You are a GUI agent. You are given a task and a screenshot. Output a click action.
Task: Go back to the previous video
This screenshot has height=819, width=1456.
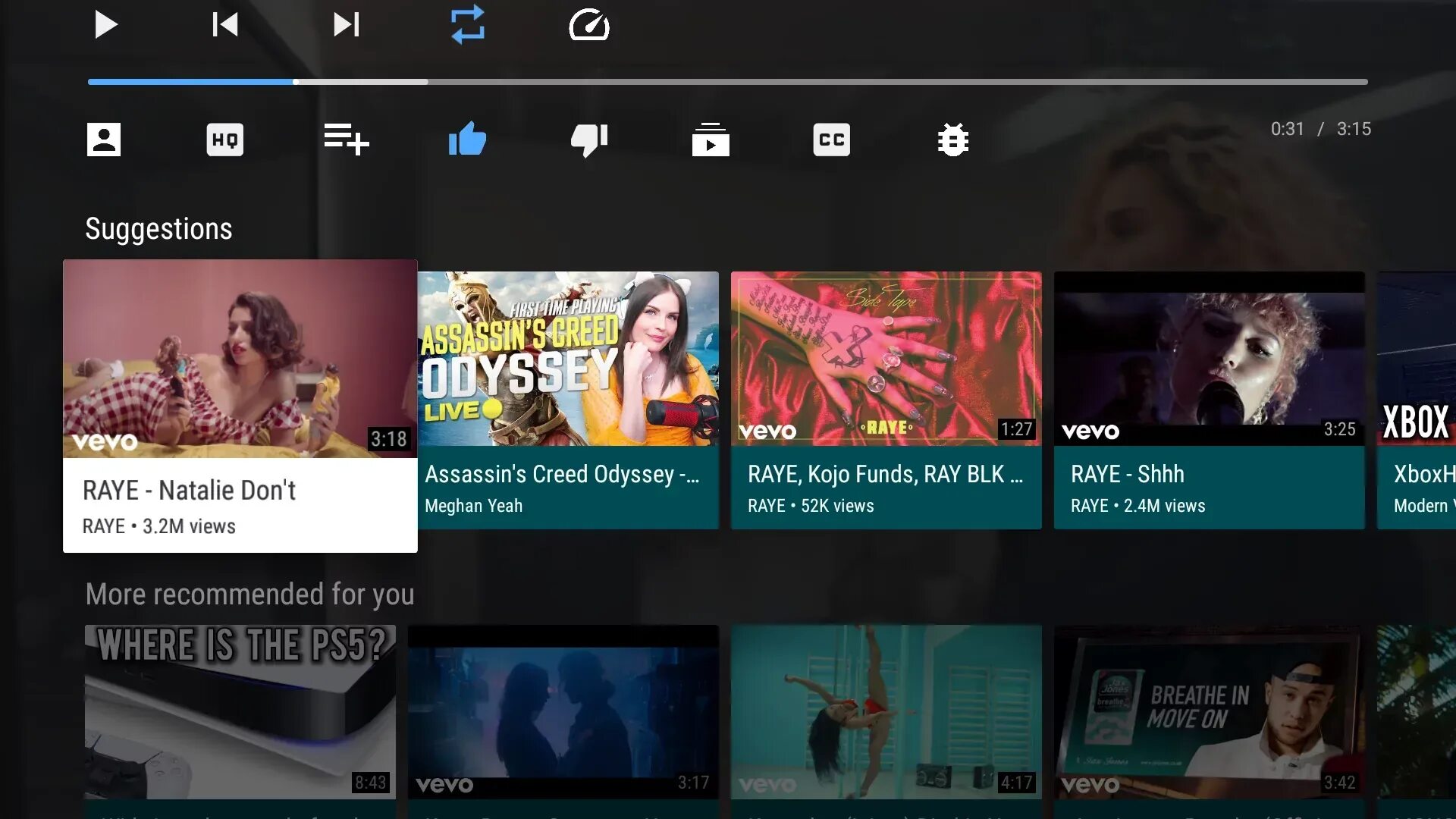click(224, 25)
